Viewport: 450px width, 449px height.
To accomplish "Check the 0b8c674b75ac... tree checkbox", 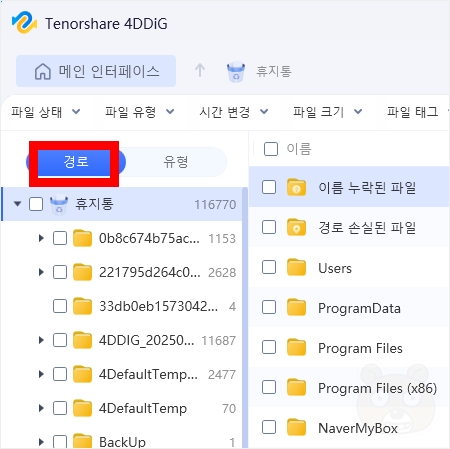I will [60, 238].
